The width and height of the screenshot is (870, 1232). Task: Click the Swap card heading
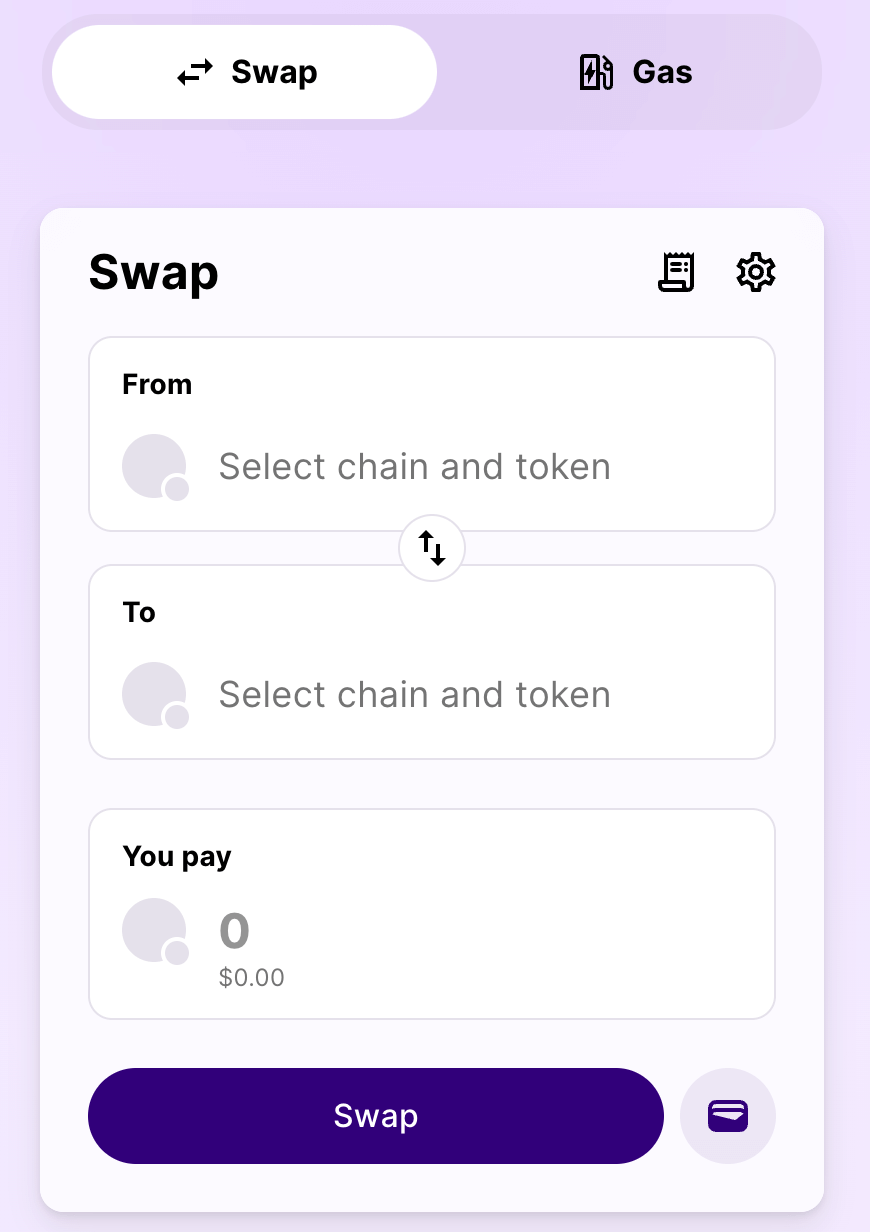click(154, 273)
